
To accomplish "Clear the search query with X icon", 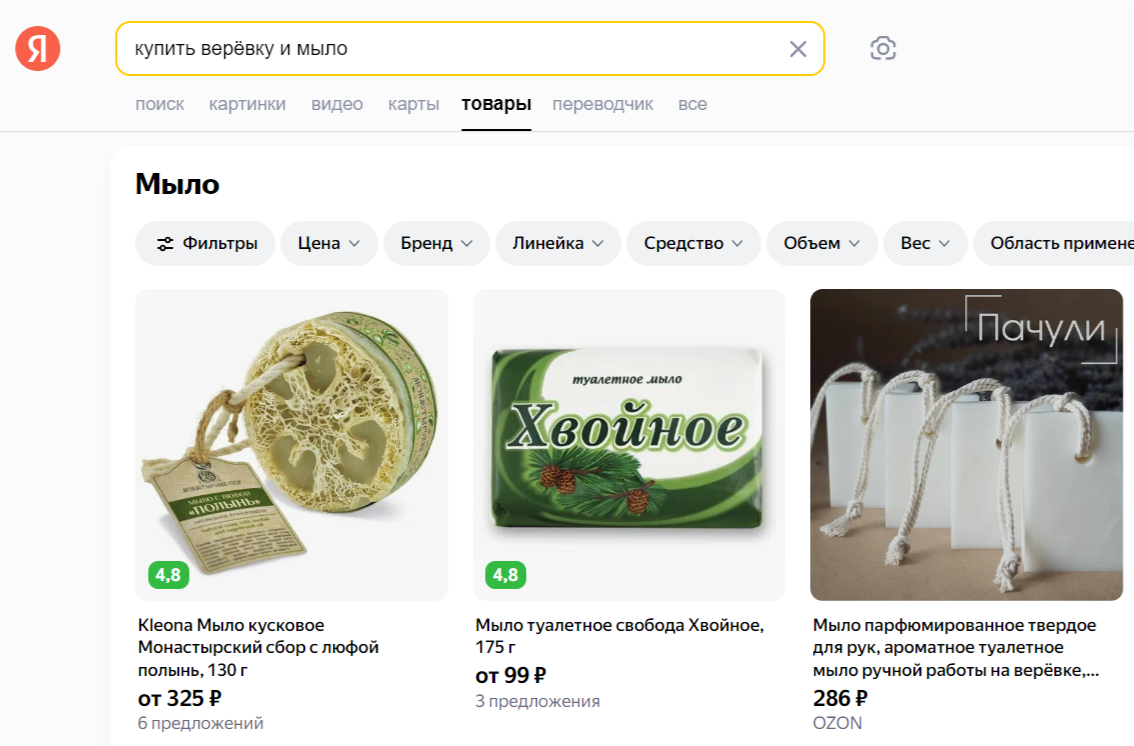I will [x=798, y=49].
